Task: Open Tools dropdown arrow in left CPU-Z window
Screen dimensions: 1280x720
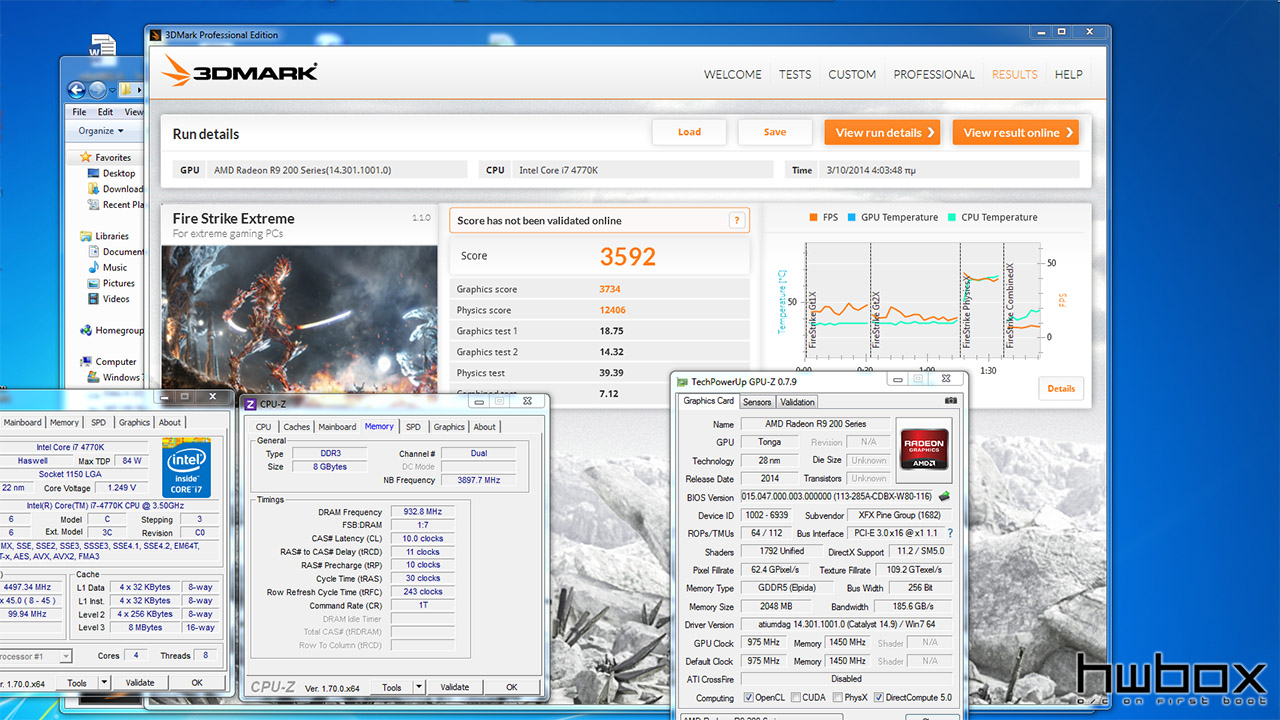Action: click(x=104, y=683)
